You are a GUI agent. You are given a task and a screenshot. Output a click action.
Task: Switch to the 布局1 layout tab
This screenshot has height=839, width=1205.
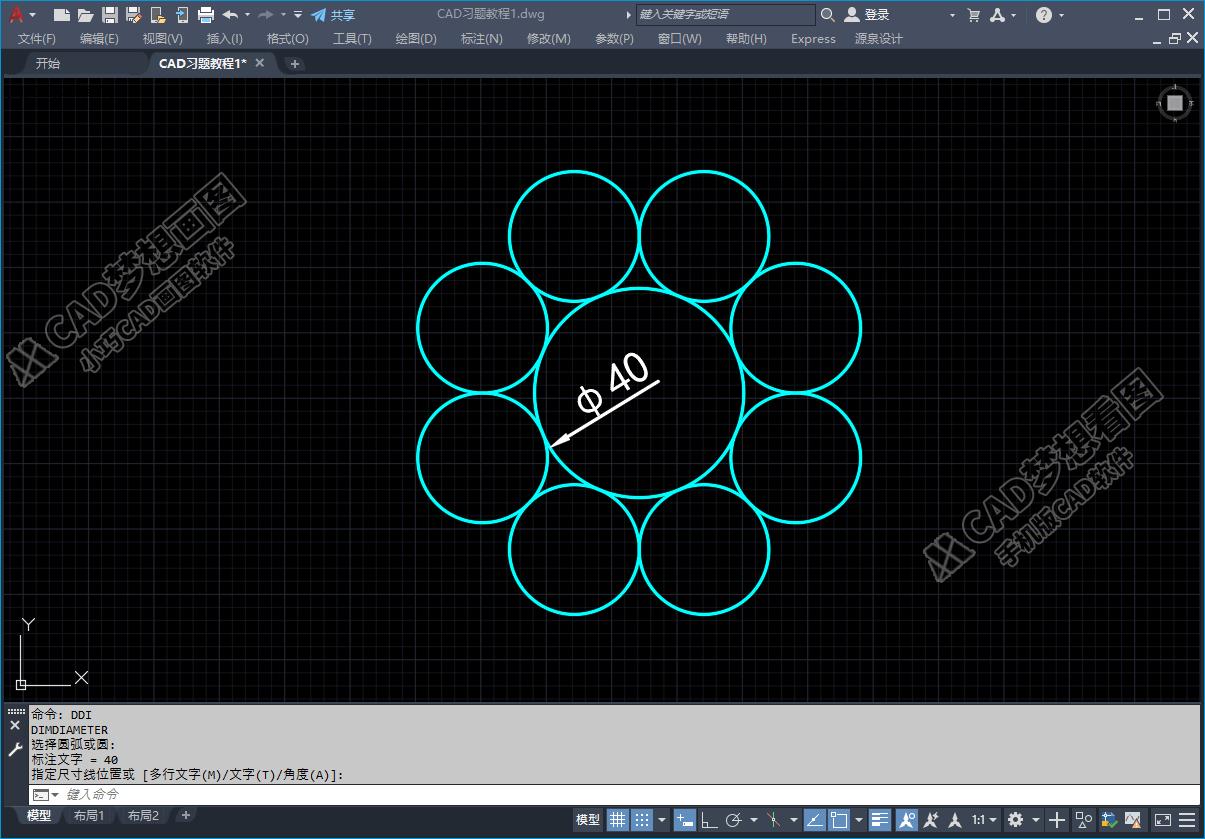89,816
